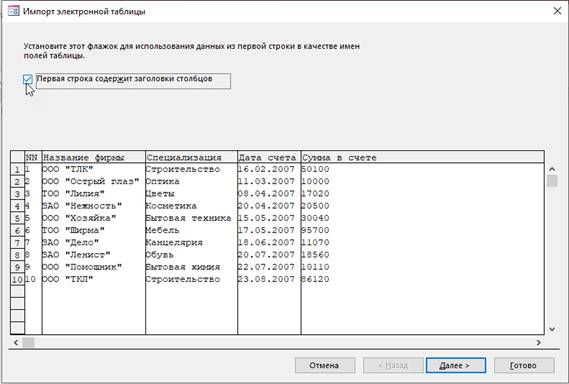Click amount cell 95700
The image size is (569, 384).
click(x=422, y=230)
